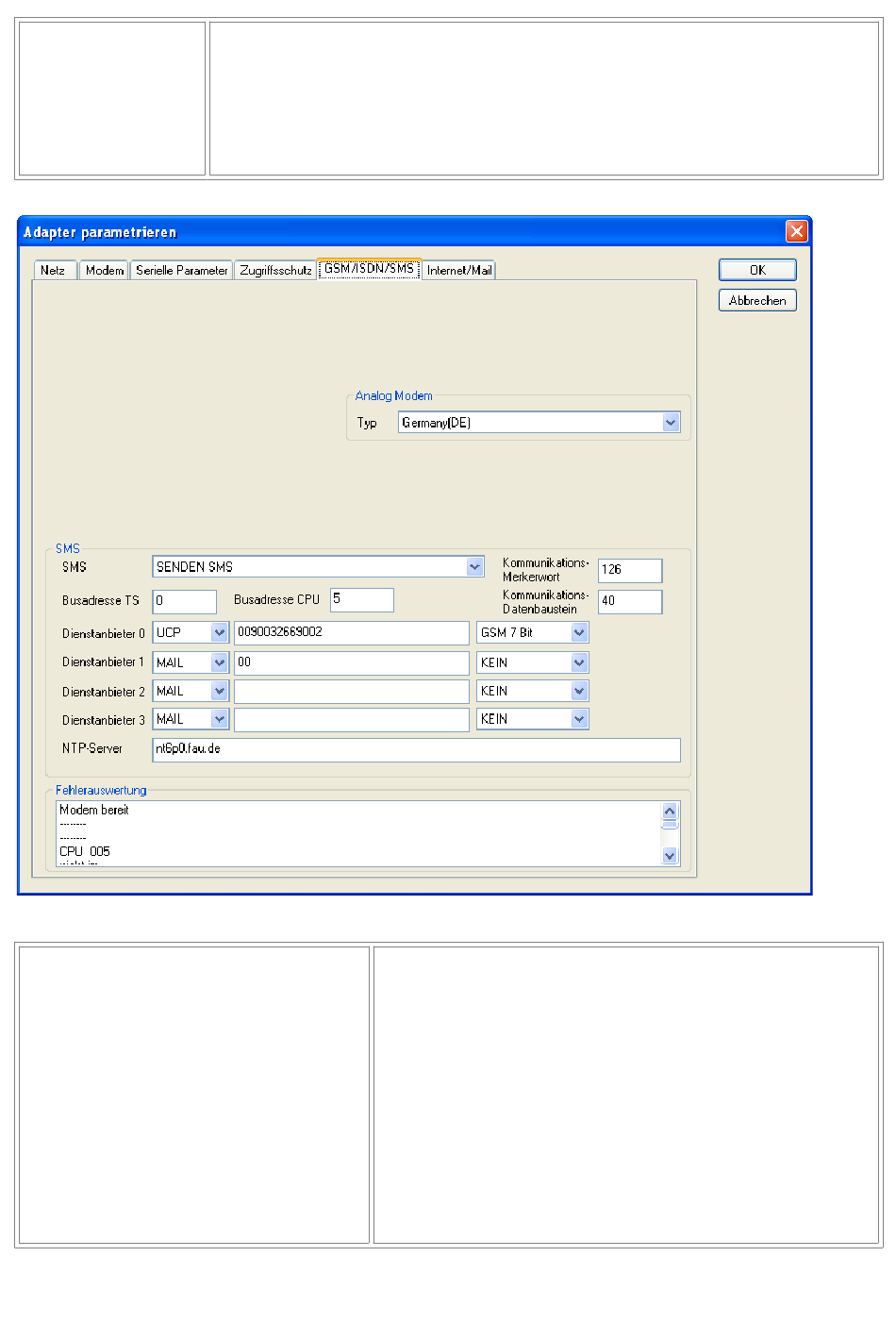The image size is (896, 1340).
Task: Open the Dienstanbieter 1 KEIN dropdown
Action: tap(578, 662)
